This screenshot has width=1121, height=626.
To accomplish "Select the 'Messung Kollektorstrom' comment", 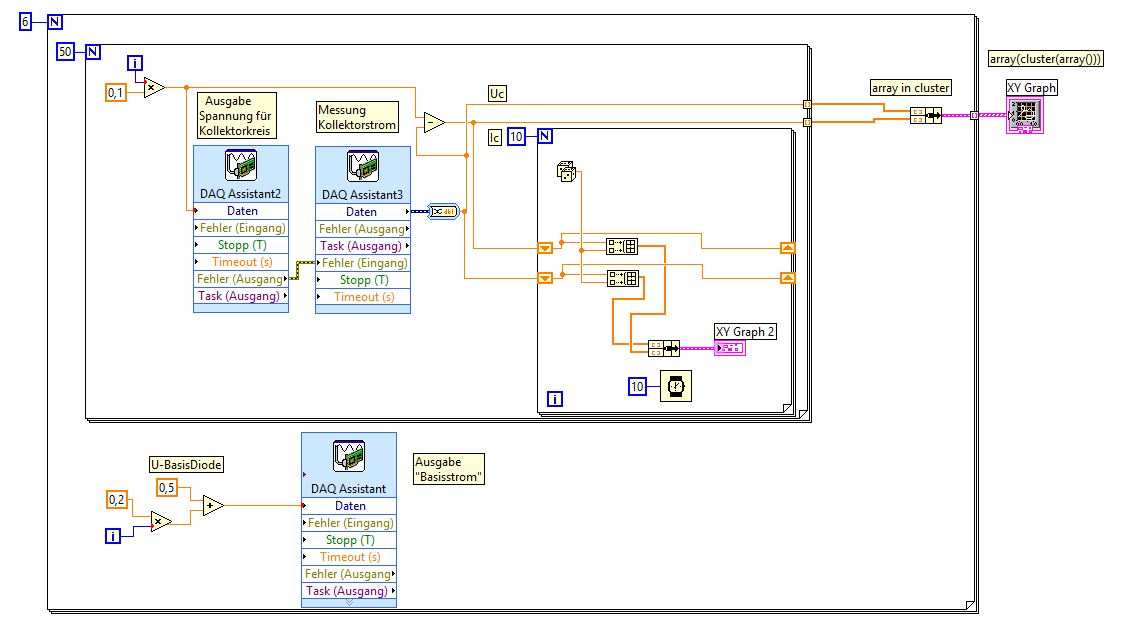I will pos(357,117).
